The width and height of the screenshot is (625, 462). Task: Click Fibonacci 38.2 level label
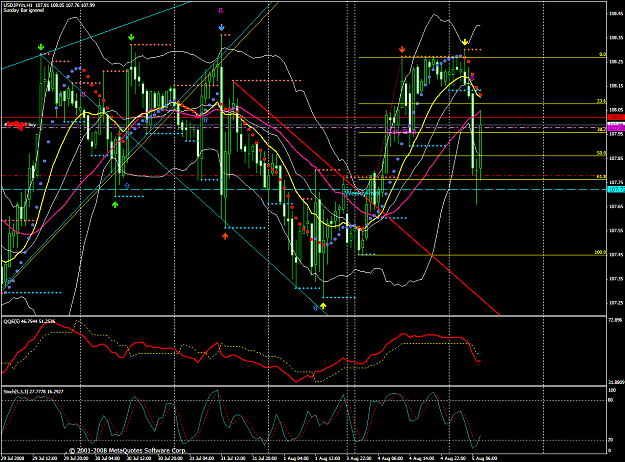coord(601,130)
